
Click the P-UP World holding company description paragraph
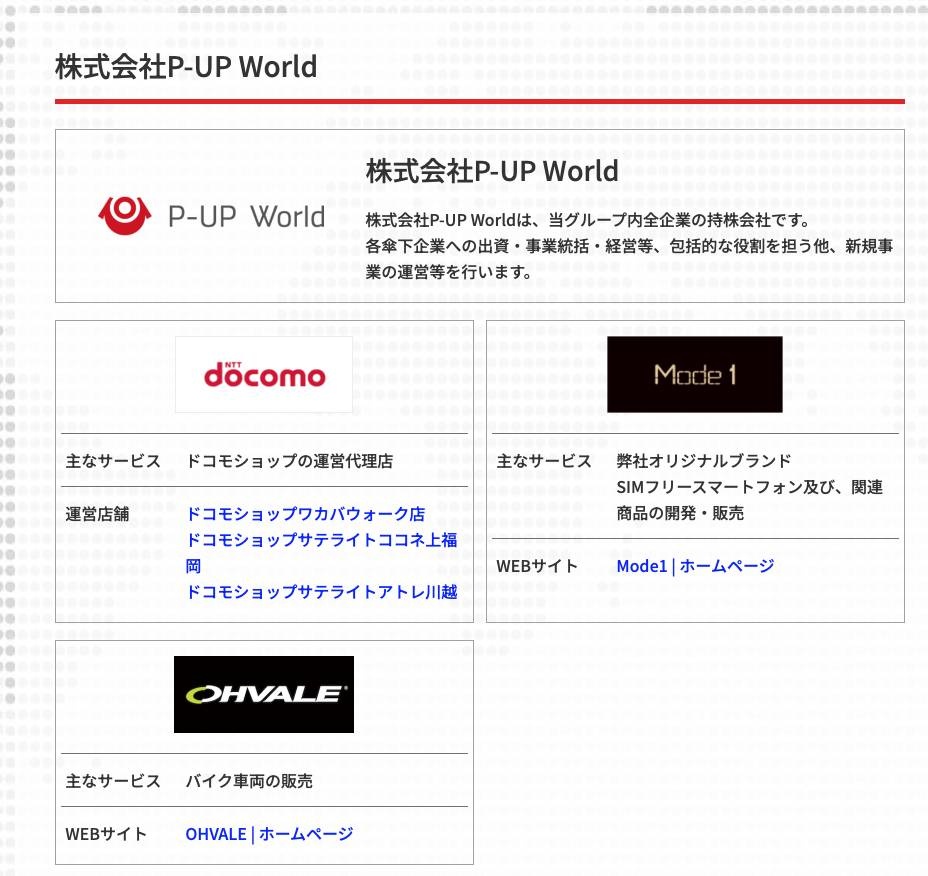629,246
